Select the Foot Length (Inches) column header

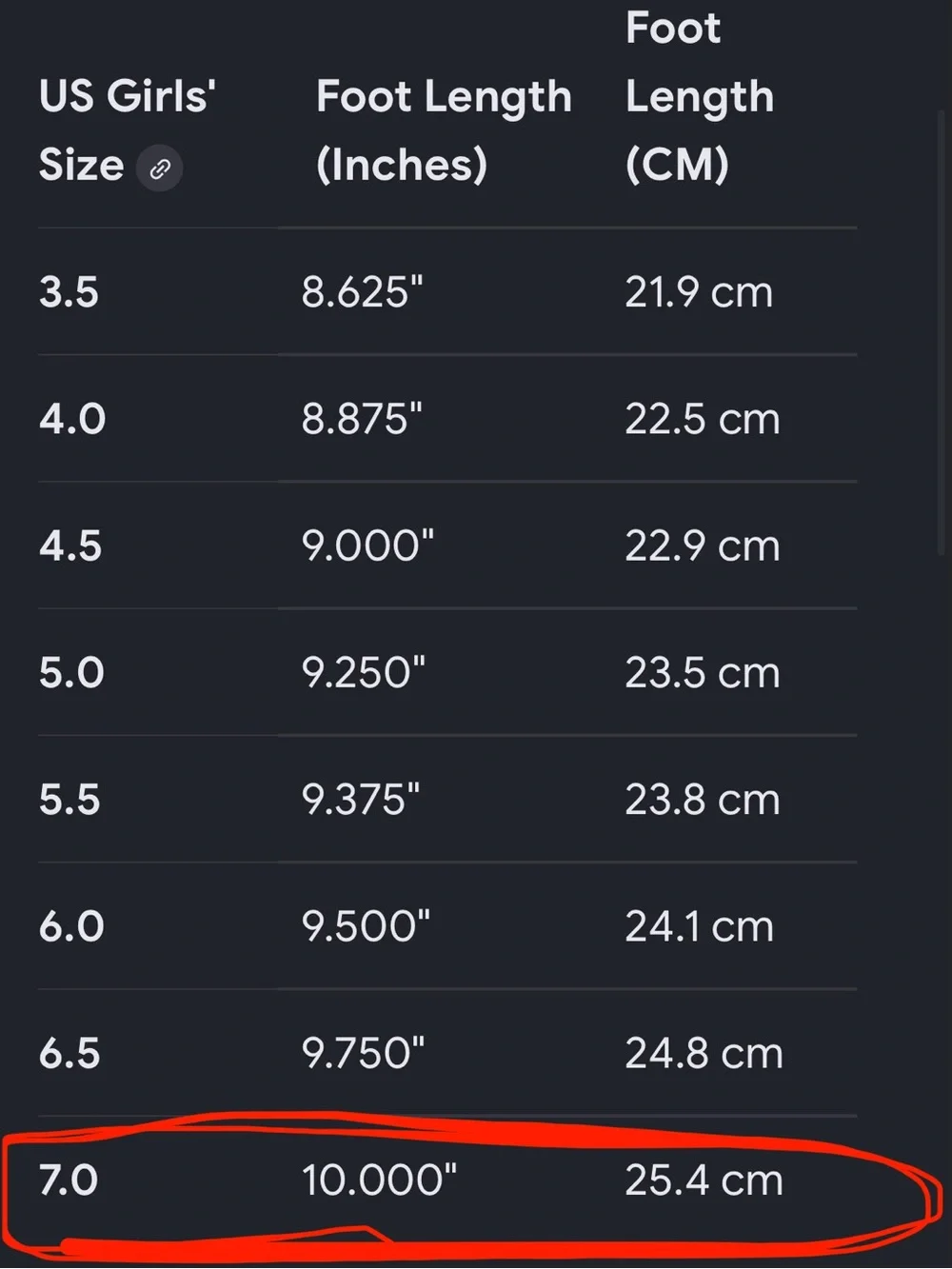[x=444, y=130]
